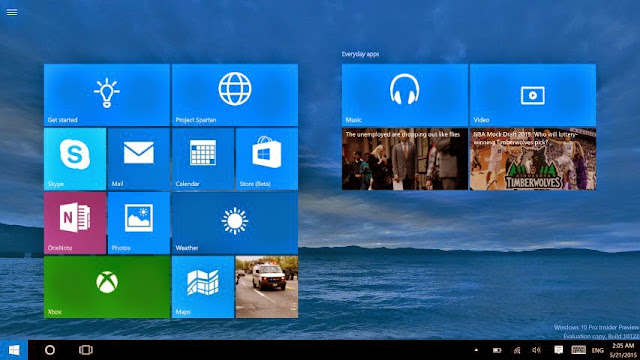Click the Windows Start button
This screenshot has height=360, width=640.
point(14,350)
